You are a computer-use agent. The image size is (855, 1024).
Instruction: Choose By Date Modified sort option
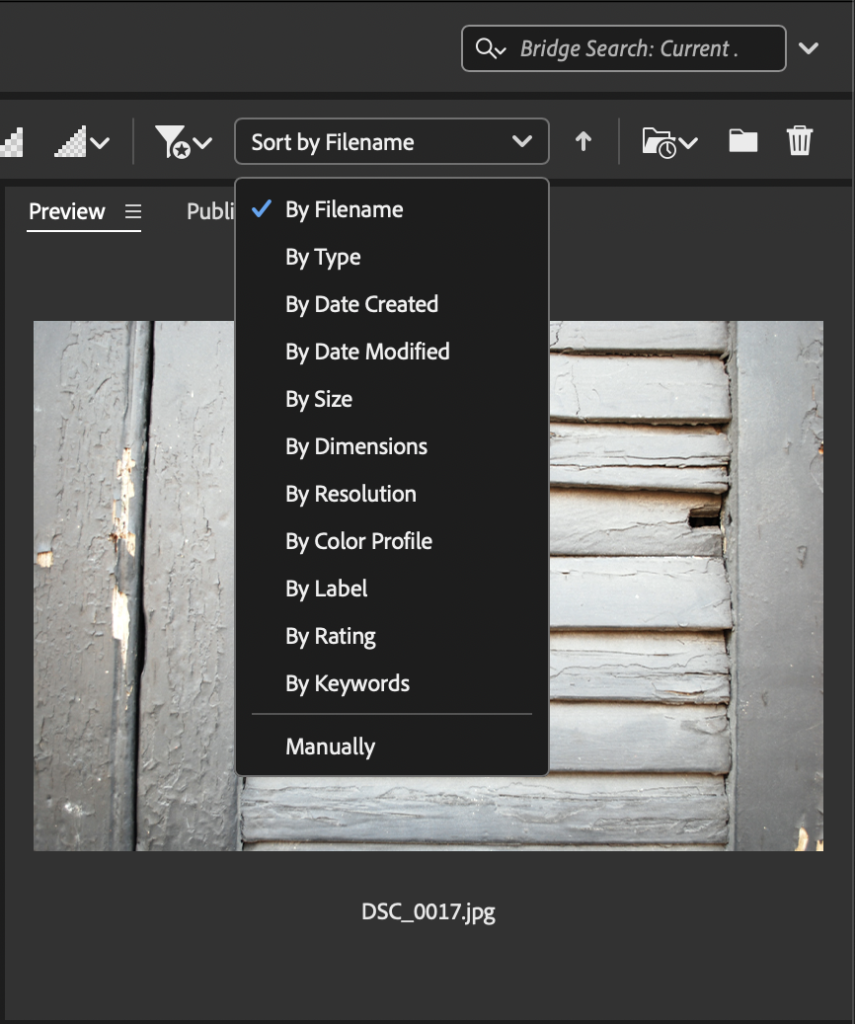(x=367, y=352)
